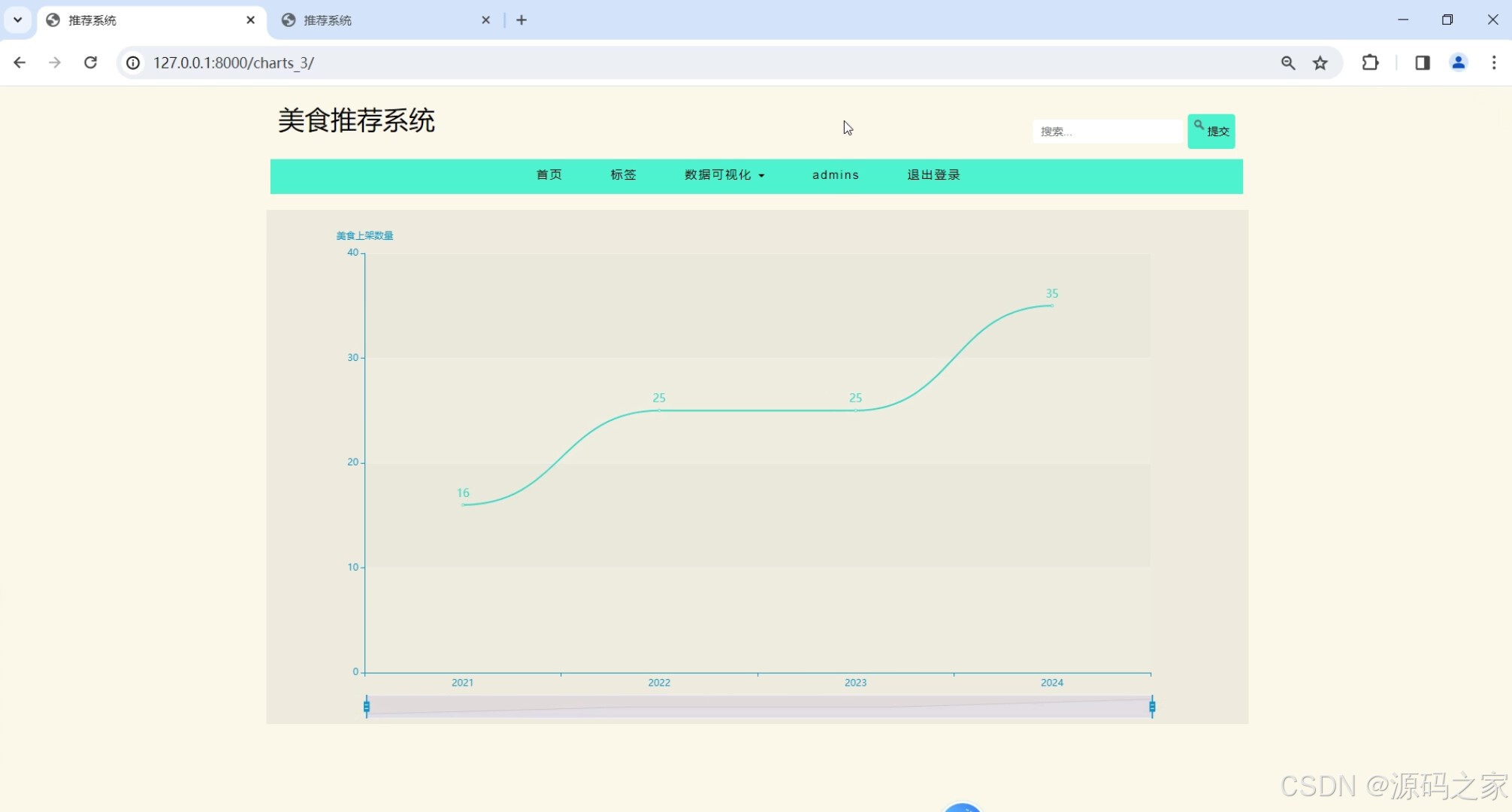Open the tab search chevron at top left
The height and width of the screenshot is (812, 1512).
18,20
